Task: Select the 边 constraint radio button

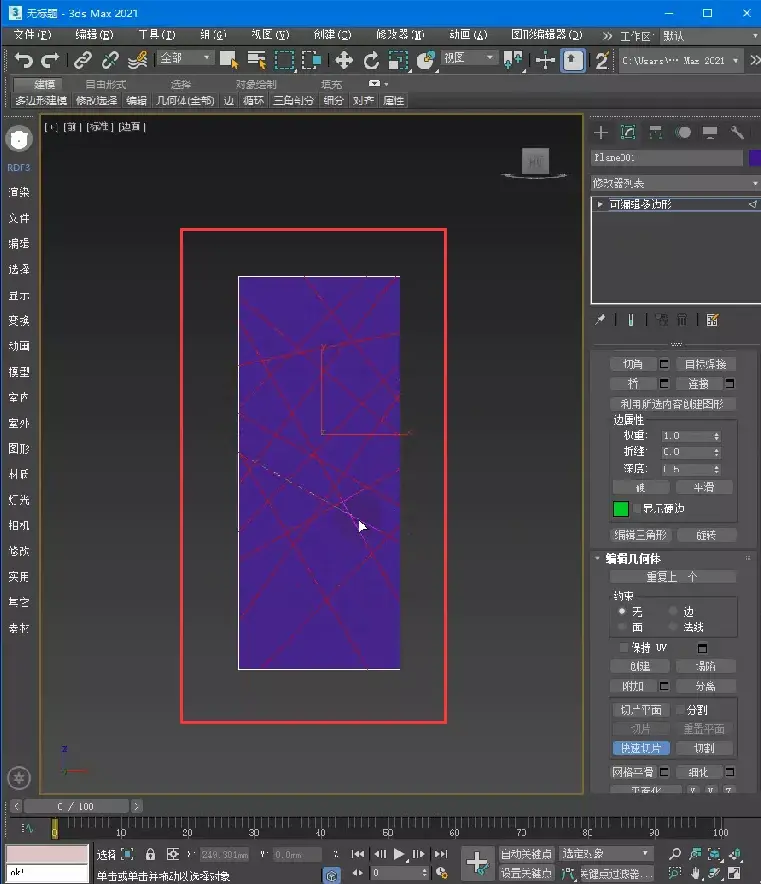Action: coord(673,611)
